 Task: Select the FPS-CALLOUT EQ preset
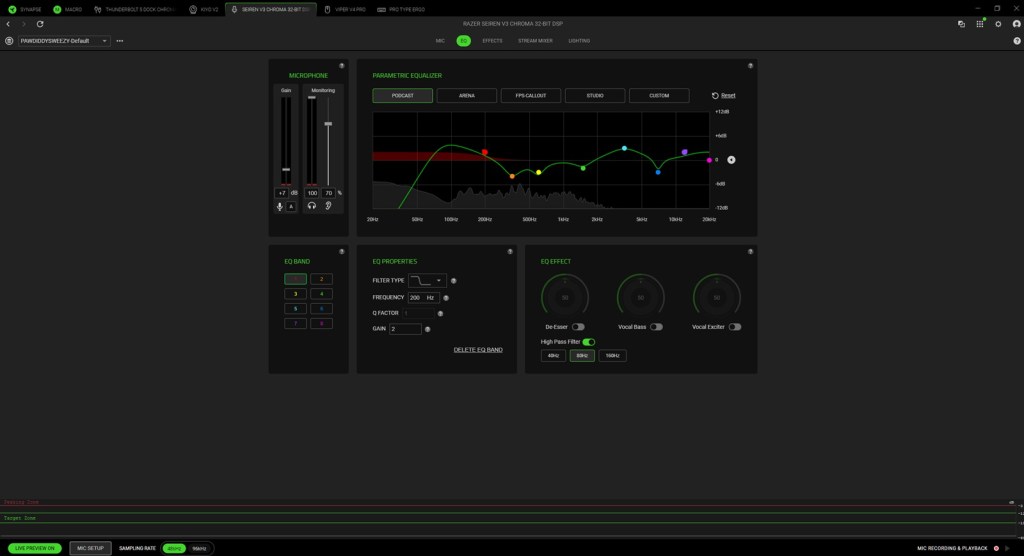click(530, 95)
